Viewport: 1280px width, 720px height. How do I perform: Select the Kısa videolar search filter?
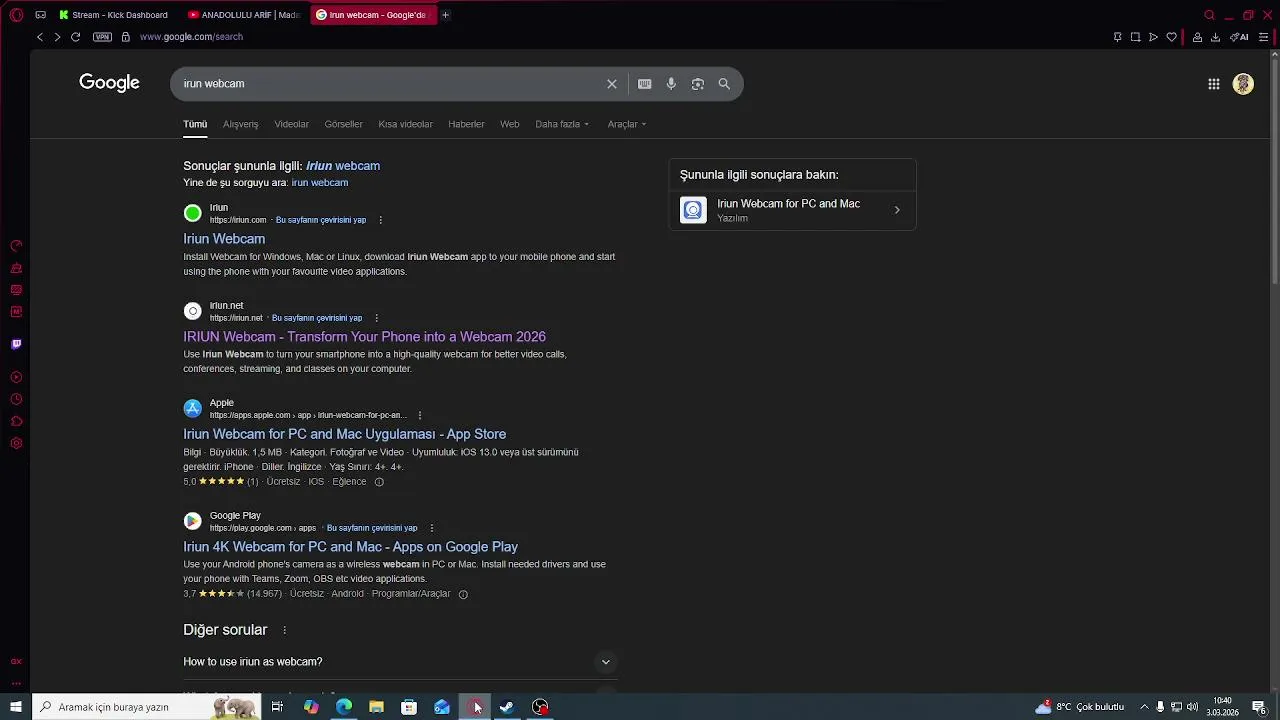tap(405, 124)
